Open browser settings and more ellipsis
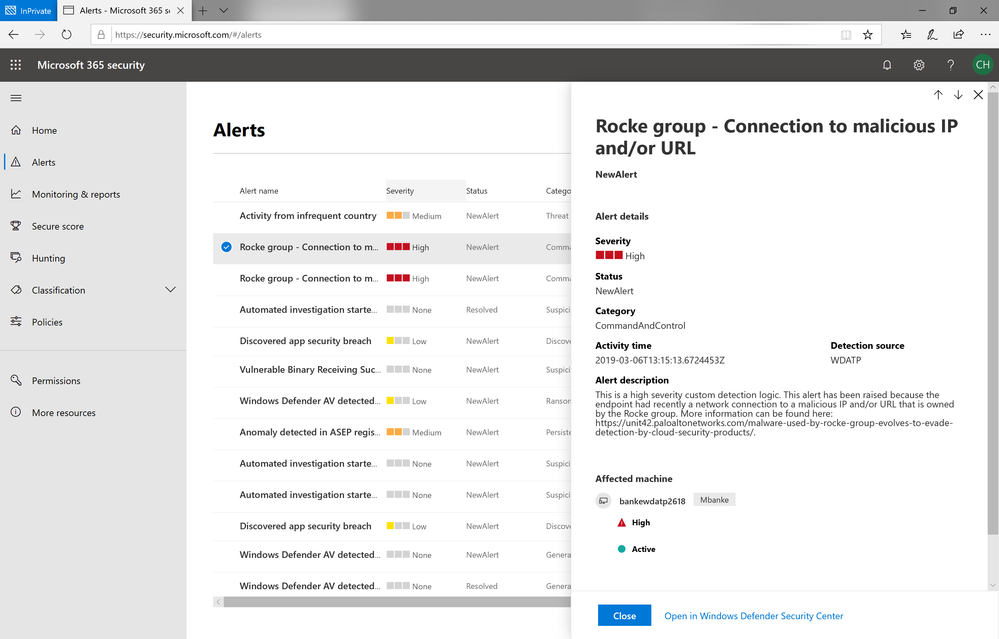This screenshot has width=999, height=639. 985,34
